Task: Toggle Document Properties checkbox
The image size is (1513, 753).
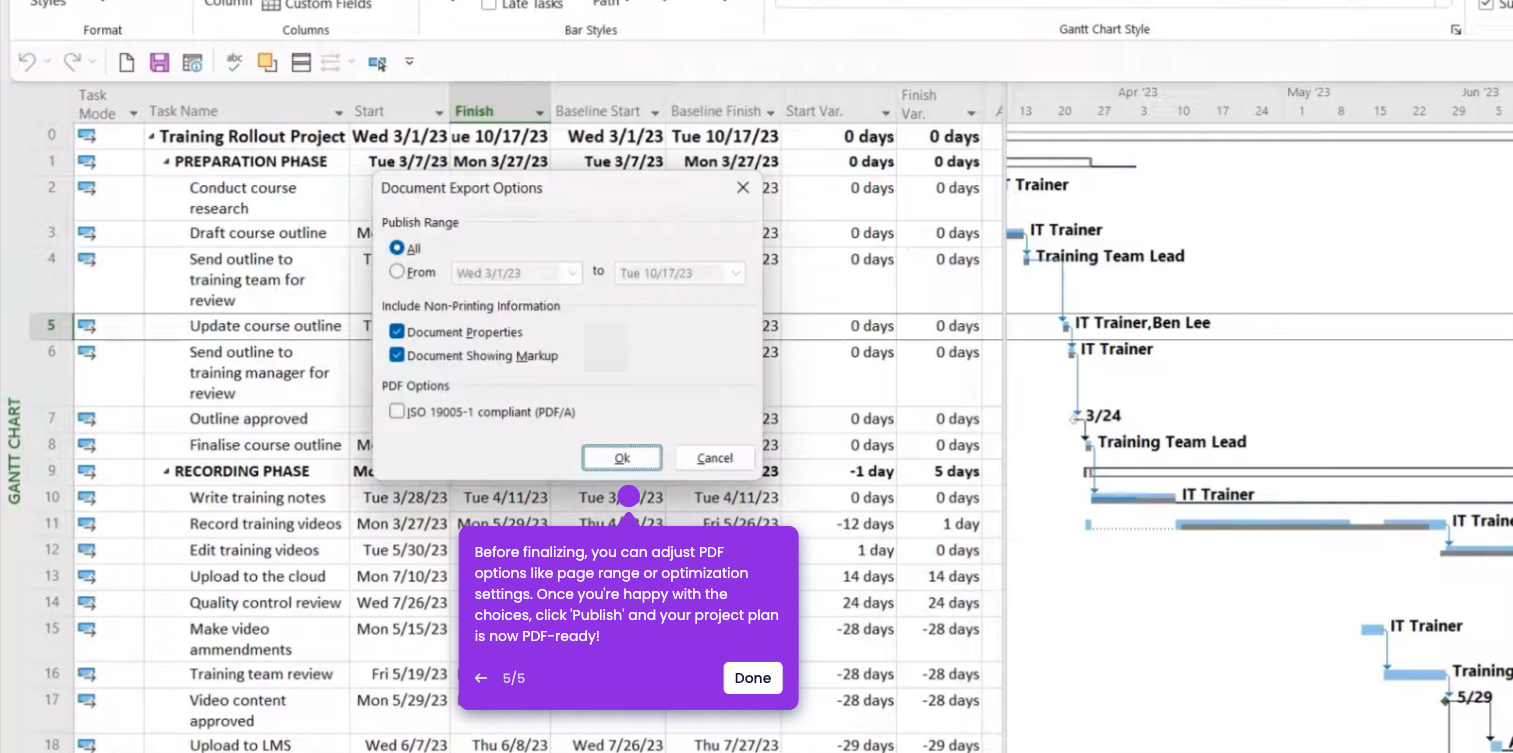Action: click(397, 332)
